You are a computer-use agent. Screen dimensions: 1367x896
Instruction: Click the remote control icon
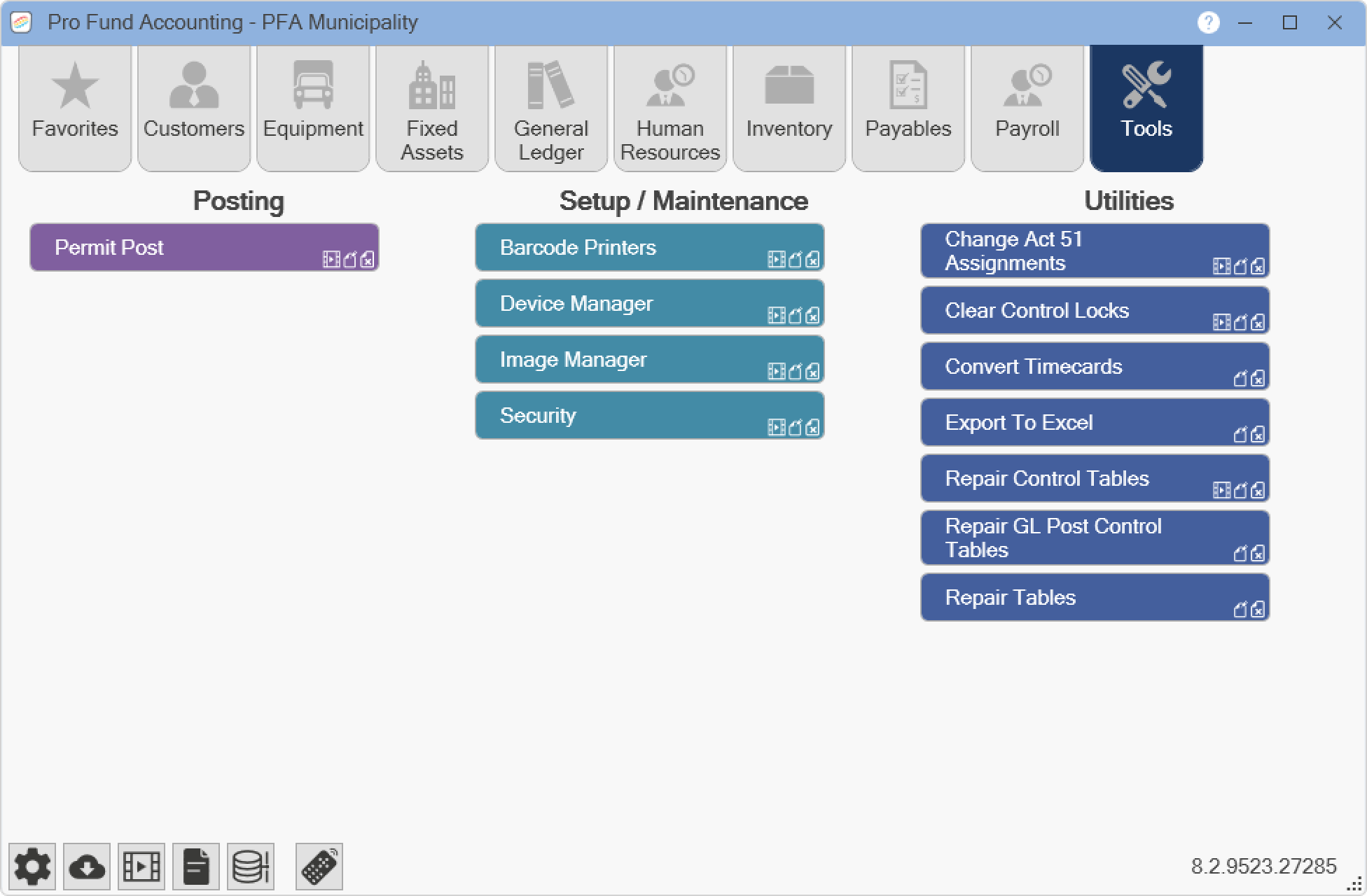pos(319,867)
